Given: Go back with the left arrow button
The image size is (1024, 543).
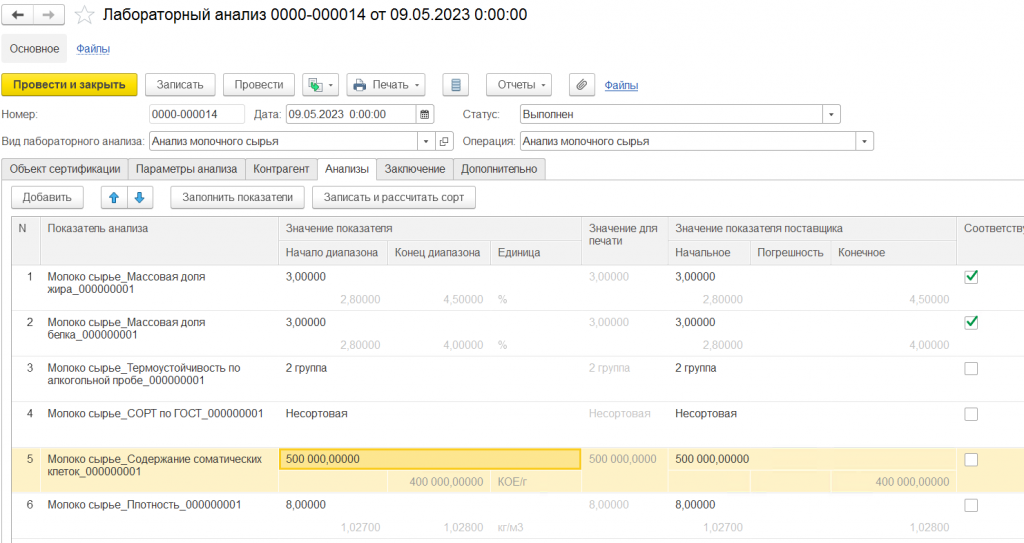Looking at the screenshot, I should click(x=18, y=14).
